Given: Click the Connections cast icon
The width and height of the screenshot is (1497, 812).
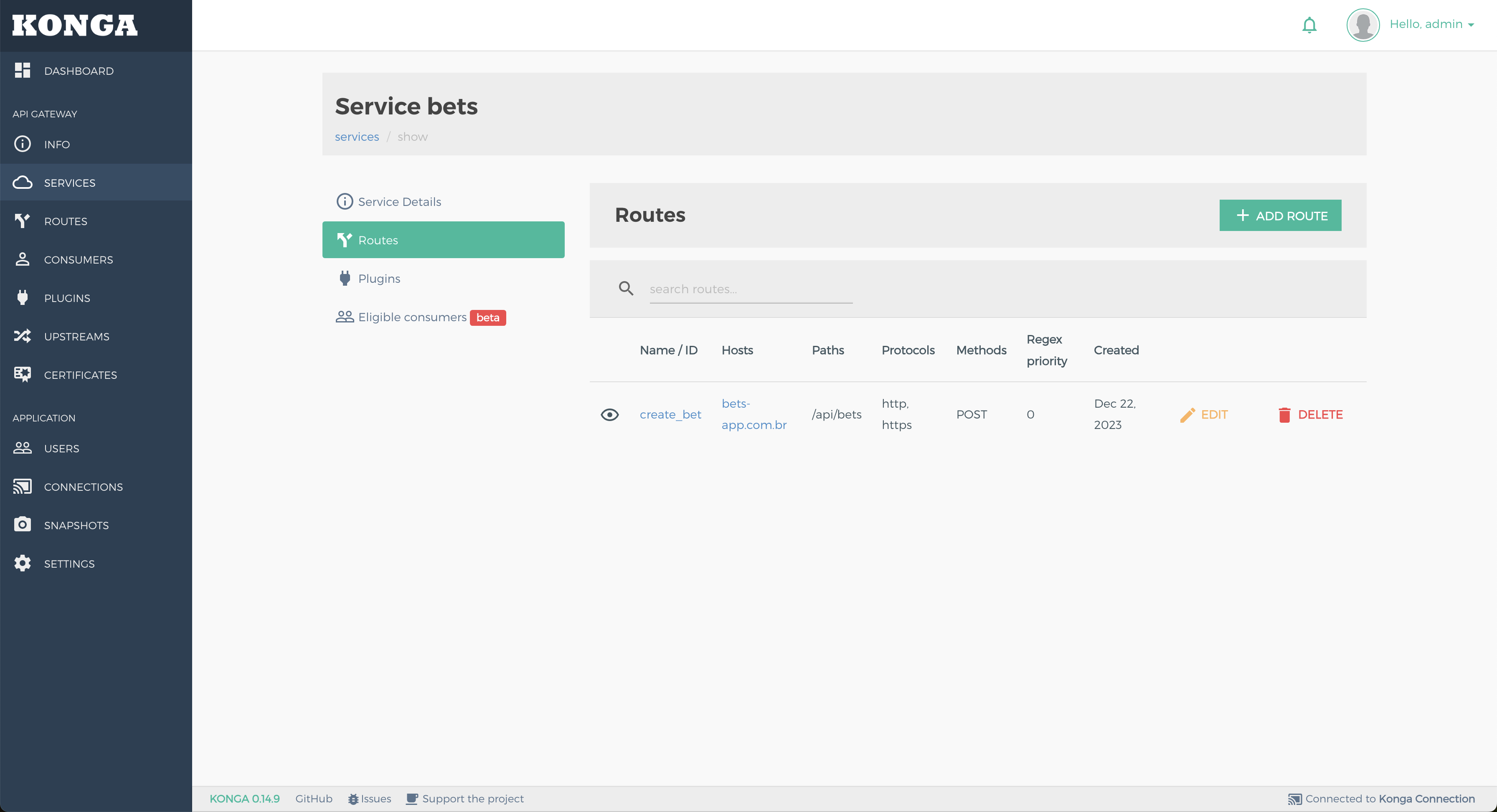Looking at the screenshot, I should [22, 487].
